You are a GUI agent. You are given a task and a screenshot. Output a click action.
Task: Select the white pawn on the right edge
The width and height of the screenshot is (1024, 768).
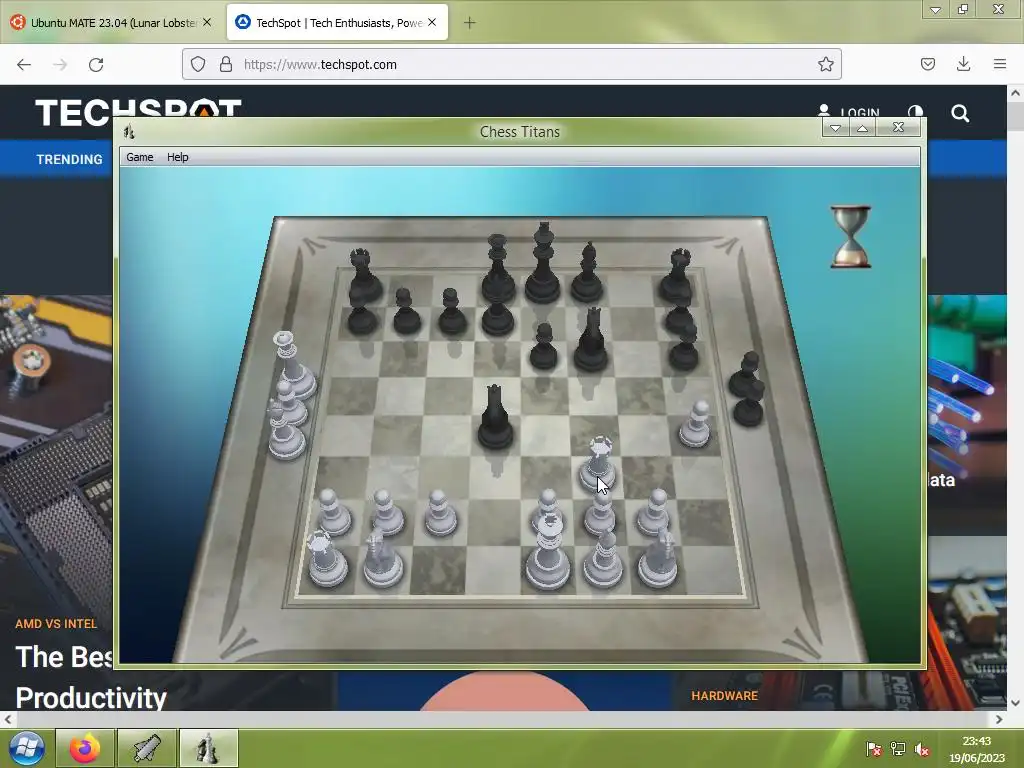coord(695,425)
